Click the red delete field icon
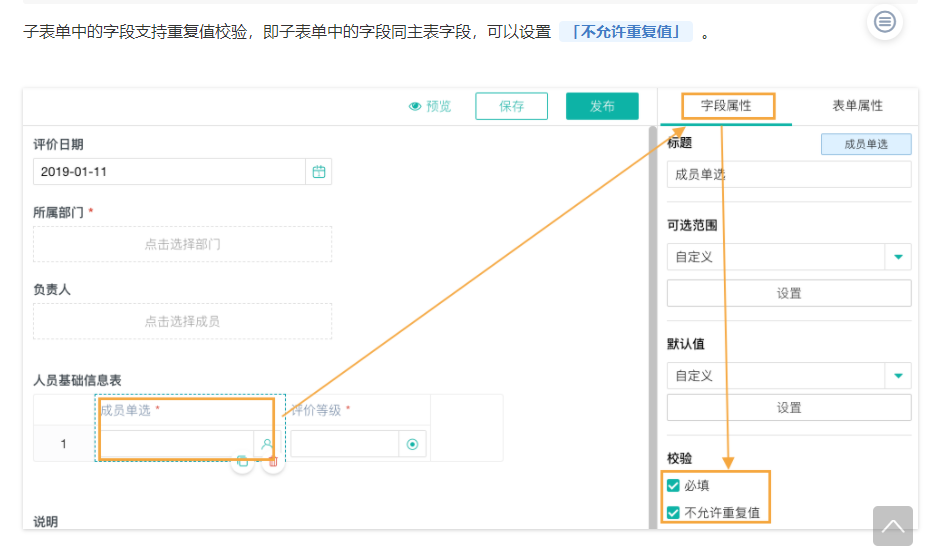This screenshot has width=939, height=559. [273, 461]
